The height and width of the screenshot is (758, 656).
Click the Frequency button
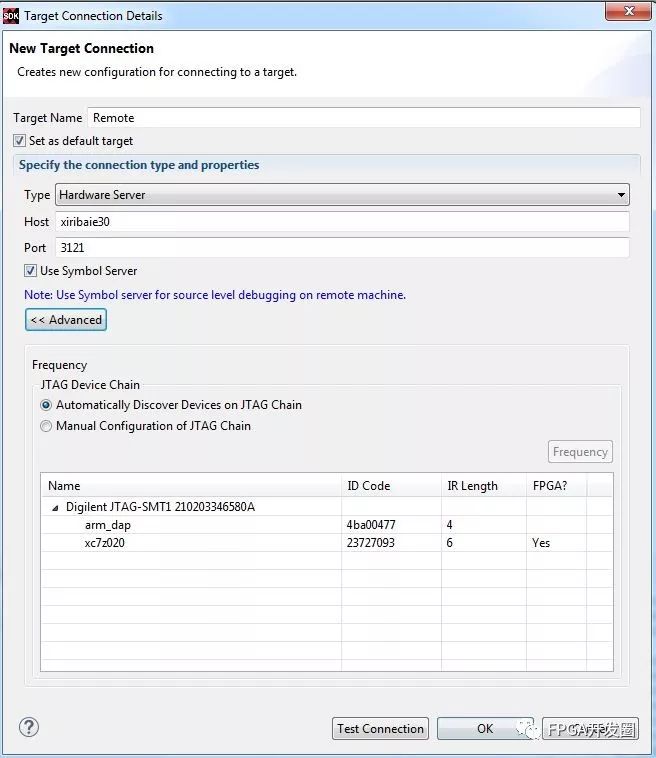click(580, 452)
